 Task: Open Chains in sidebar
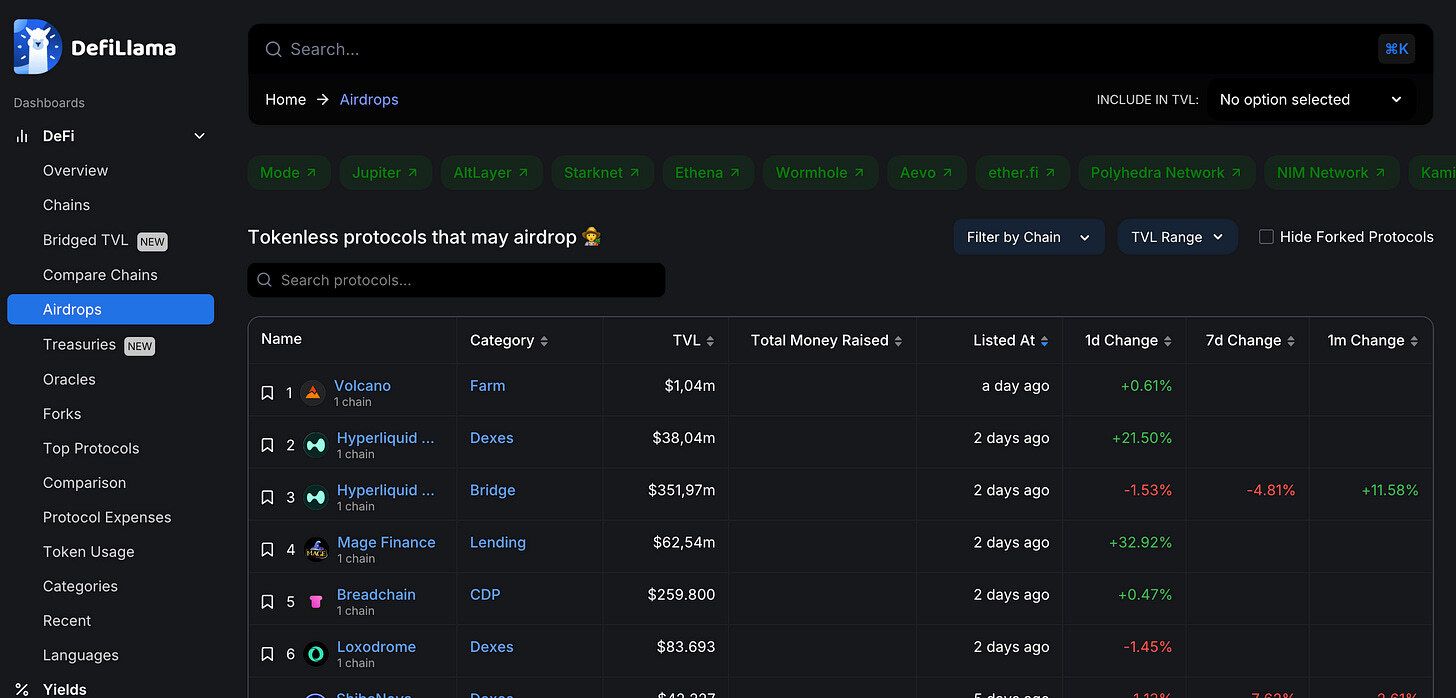[x=66, y=205]
